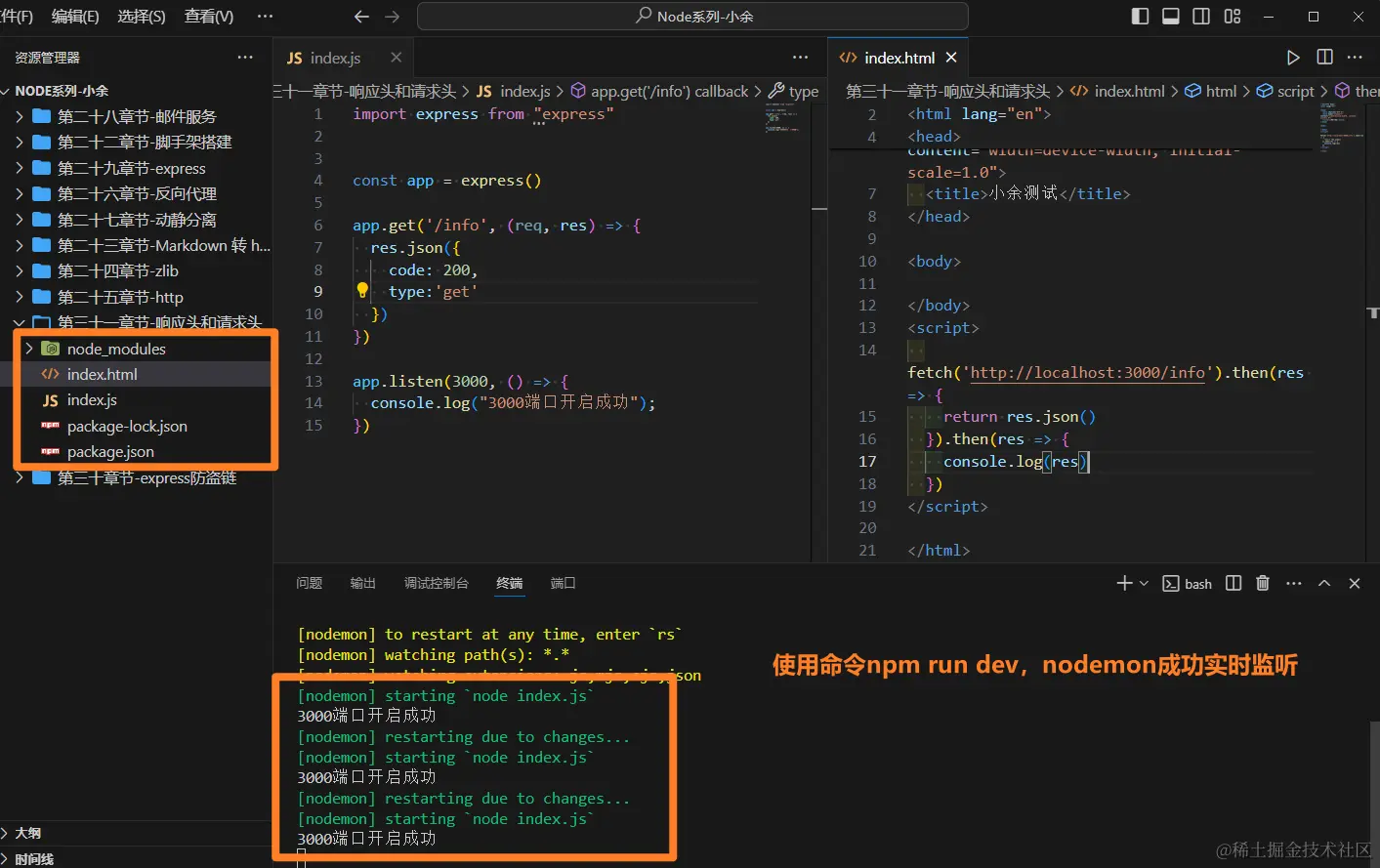Go forward with the navigation arrow
1380x868 pixels.
[393, 17]
